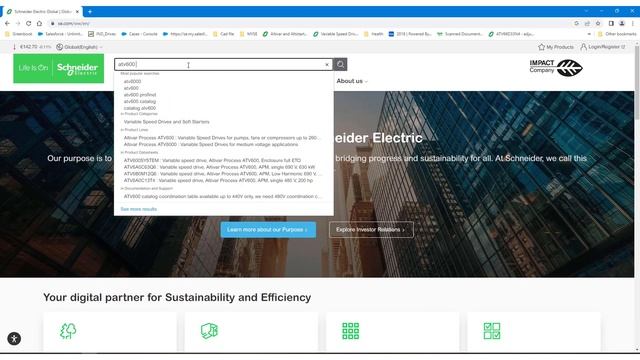The height and width of the screenshot is (360, 640).
Task: Open the browser profile avatar icon
Action: (x=622, y=24)
